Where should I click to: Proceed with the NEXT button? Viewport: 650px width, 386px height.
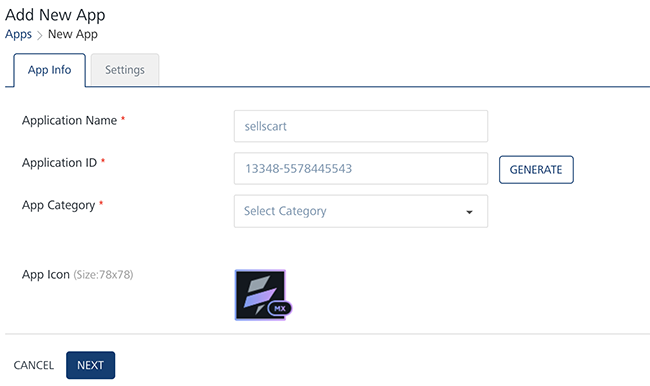coord(90,365)
